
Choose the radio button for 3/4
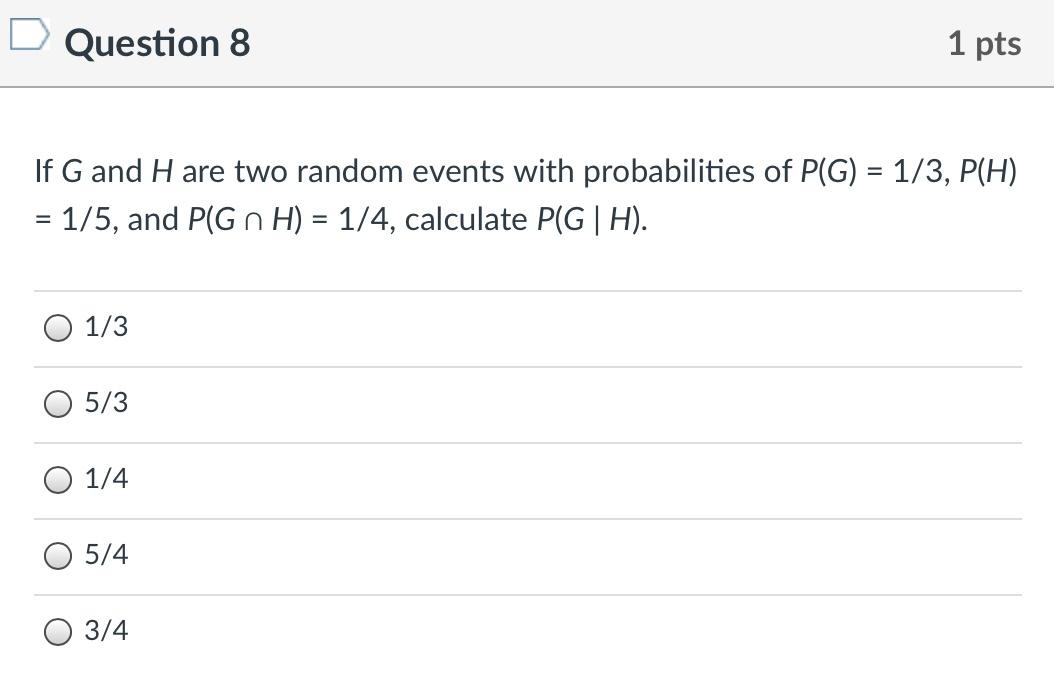pyautogui.click(x=58, y=631)
